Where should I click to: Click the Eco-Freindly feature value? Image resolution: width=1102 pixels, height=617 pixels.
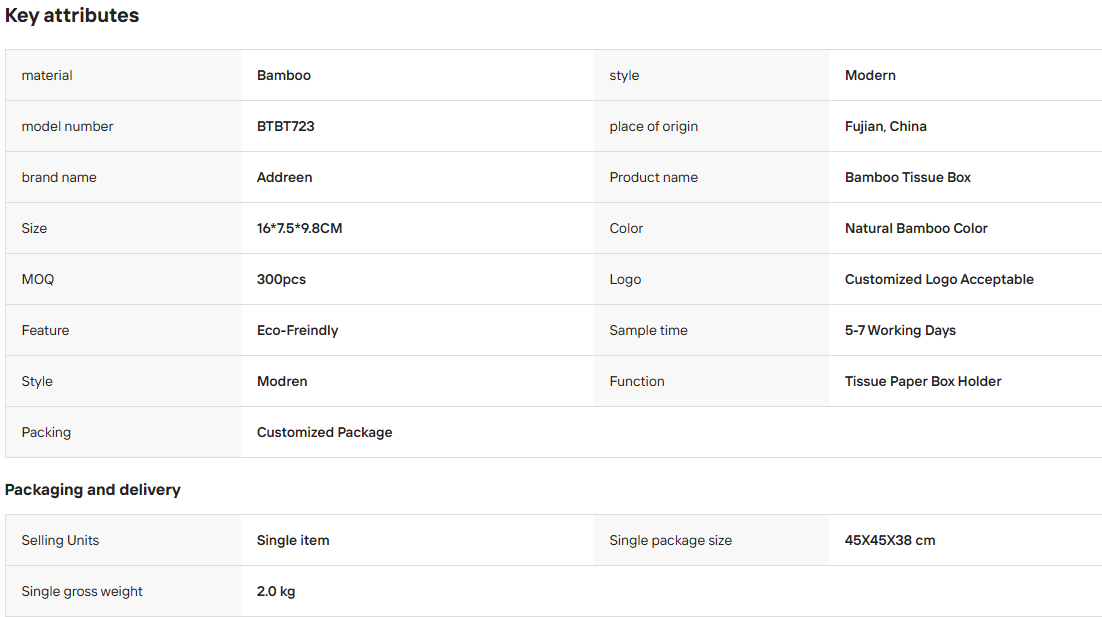coord(297,330)
